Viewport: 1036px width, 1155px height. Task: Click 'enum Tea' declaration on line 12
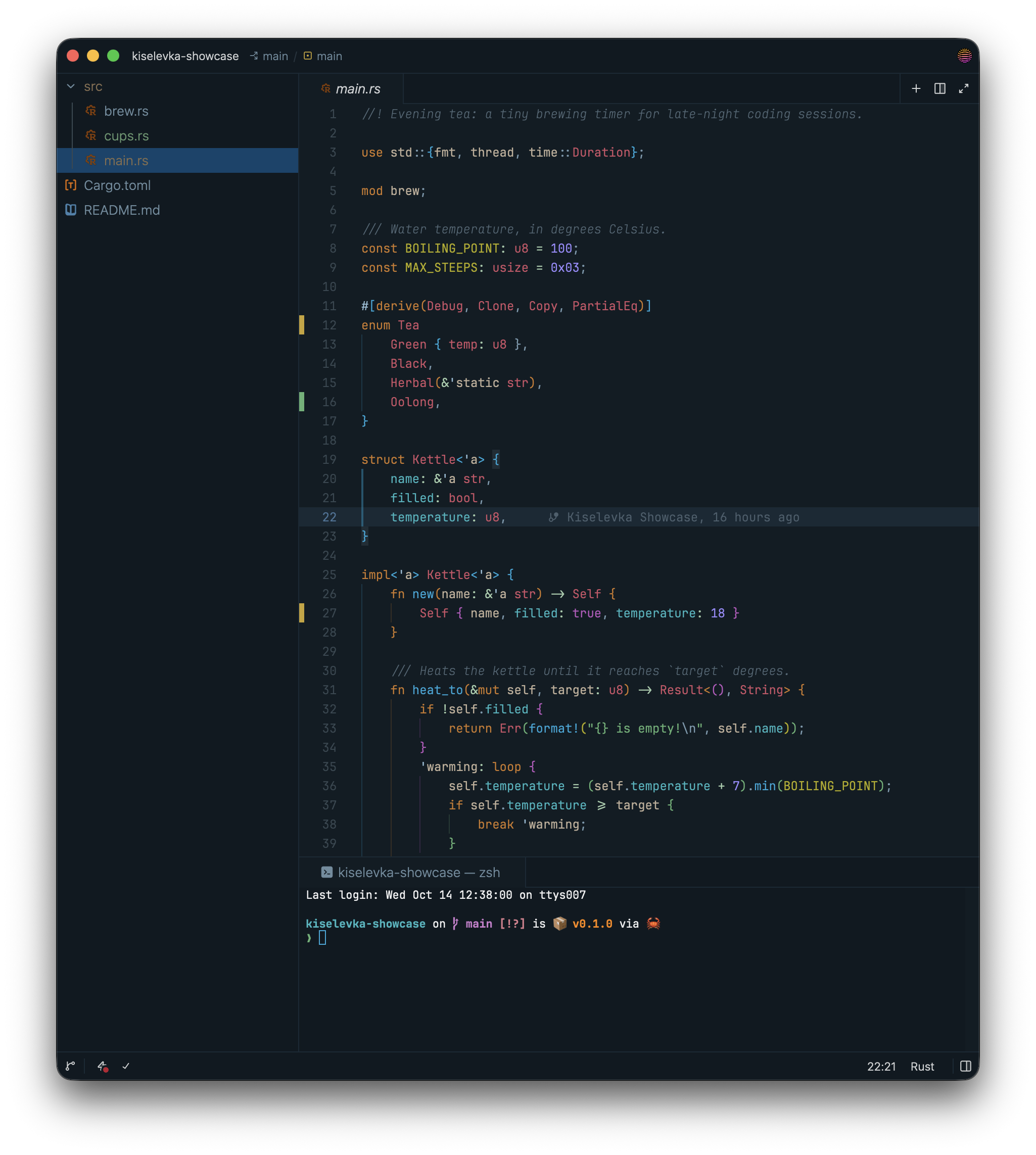[390, 325]
